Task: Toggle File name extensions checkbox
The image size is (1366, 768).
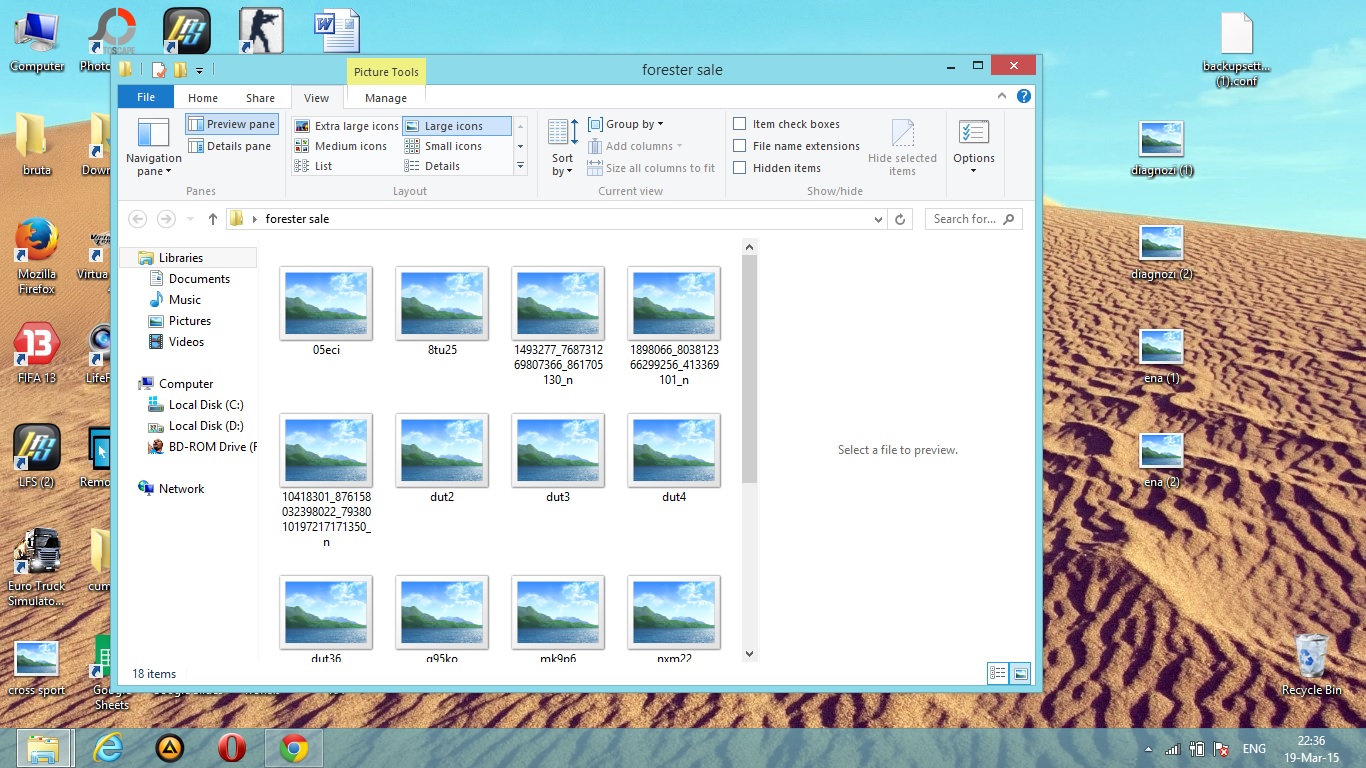Action: (x=740, y=146)
